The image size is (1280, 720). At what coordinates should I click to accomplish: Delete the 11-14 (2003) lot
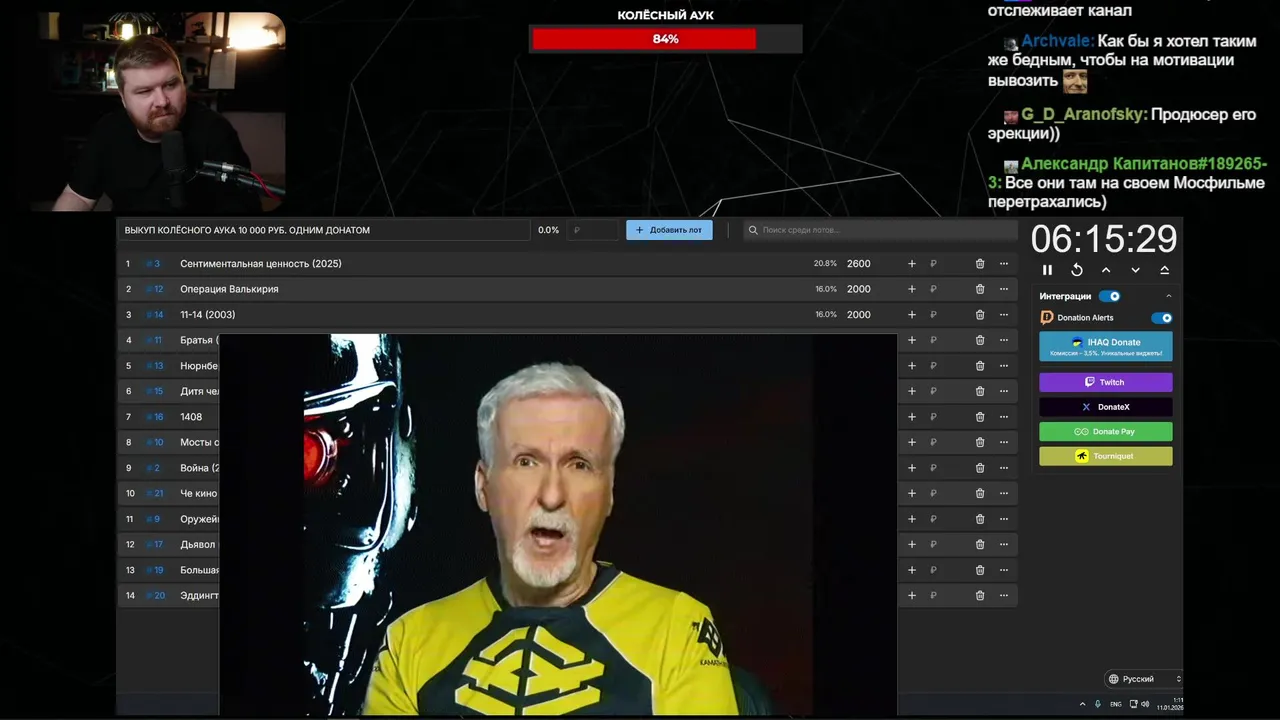click(980, 315)
